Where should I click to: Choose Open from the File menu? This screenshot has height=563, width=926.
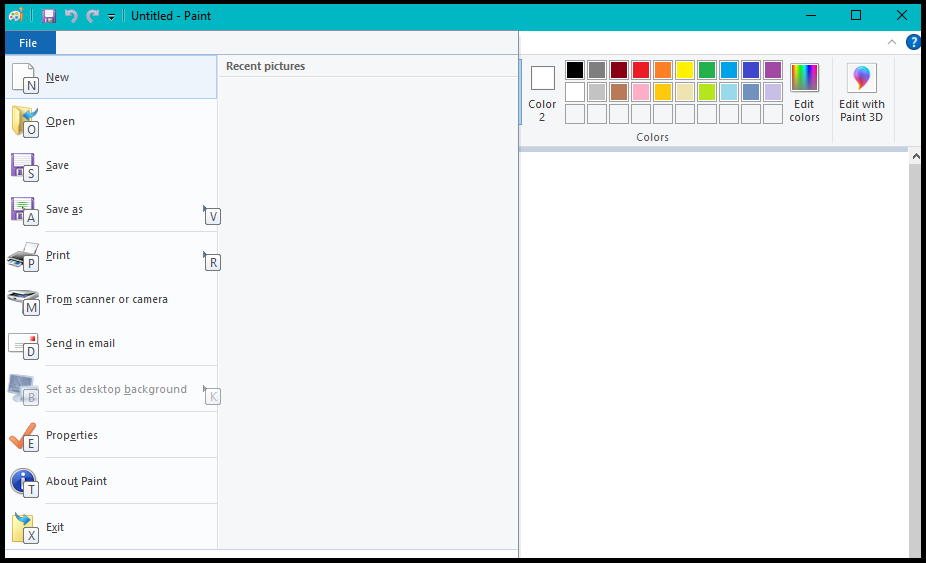111,121
